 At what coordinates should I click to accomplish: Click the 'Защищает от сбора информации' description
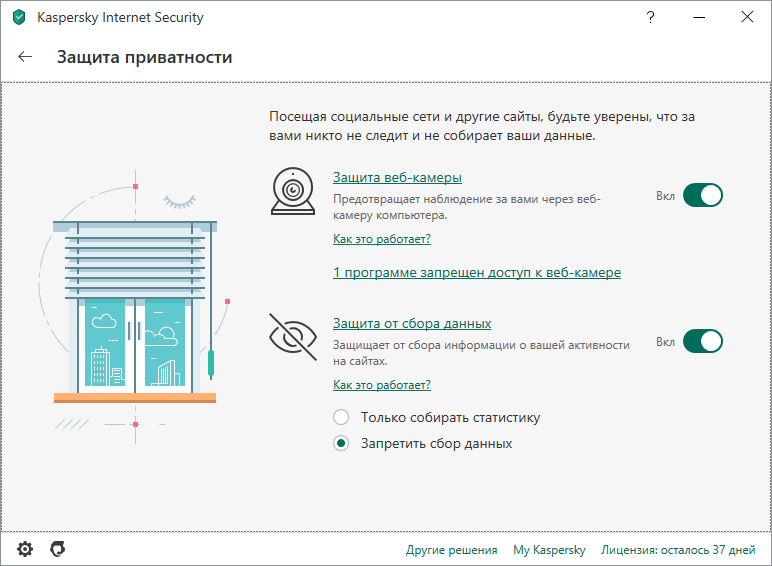[481, 353]
